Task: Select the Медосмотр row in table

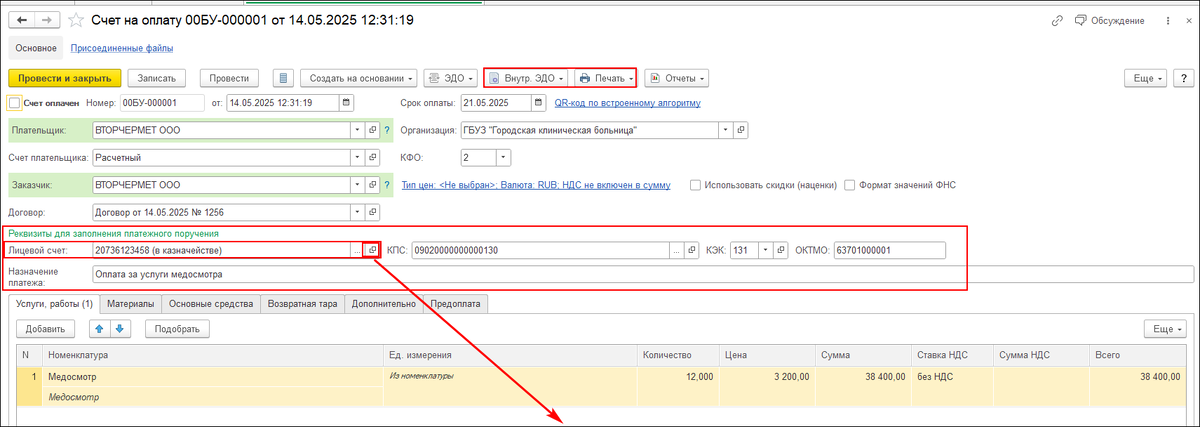Action: pos(600,386)
